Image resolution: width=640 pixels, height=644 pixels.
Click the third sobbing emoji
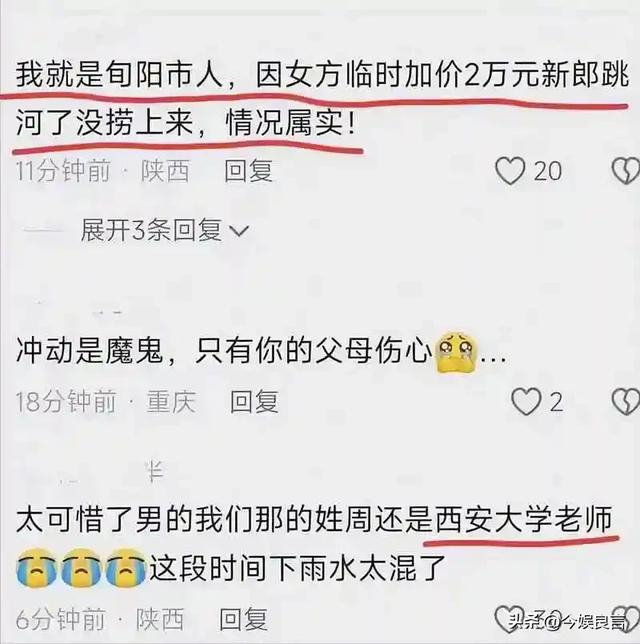click(127, 566)
